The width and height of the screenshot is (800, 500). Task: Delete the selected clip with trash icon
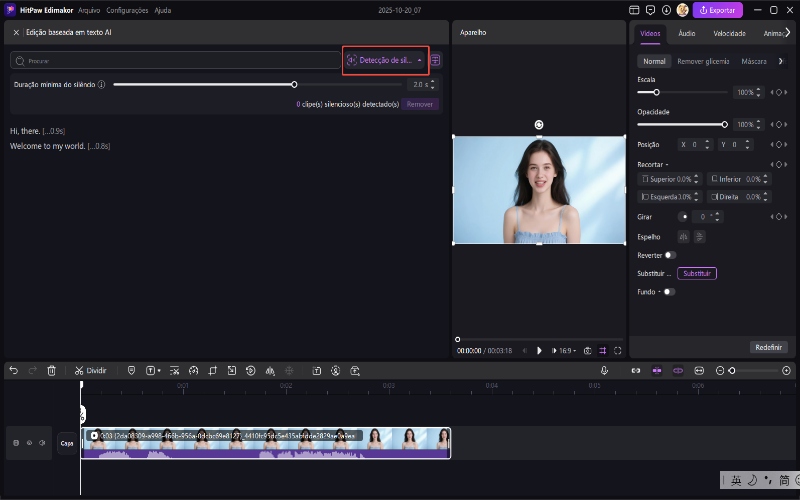tap(52, 370)
